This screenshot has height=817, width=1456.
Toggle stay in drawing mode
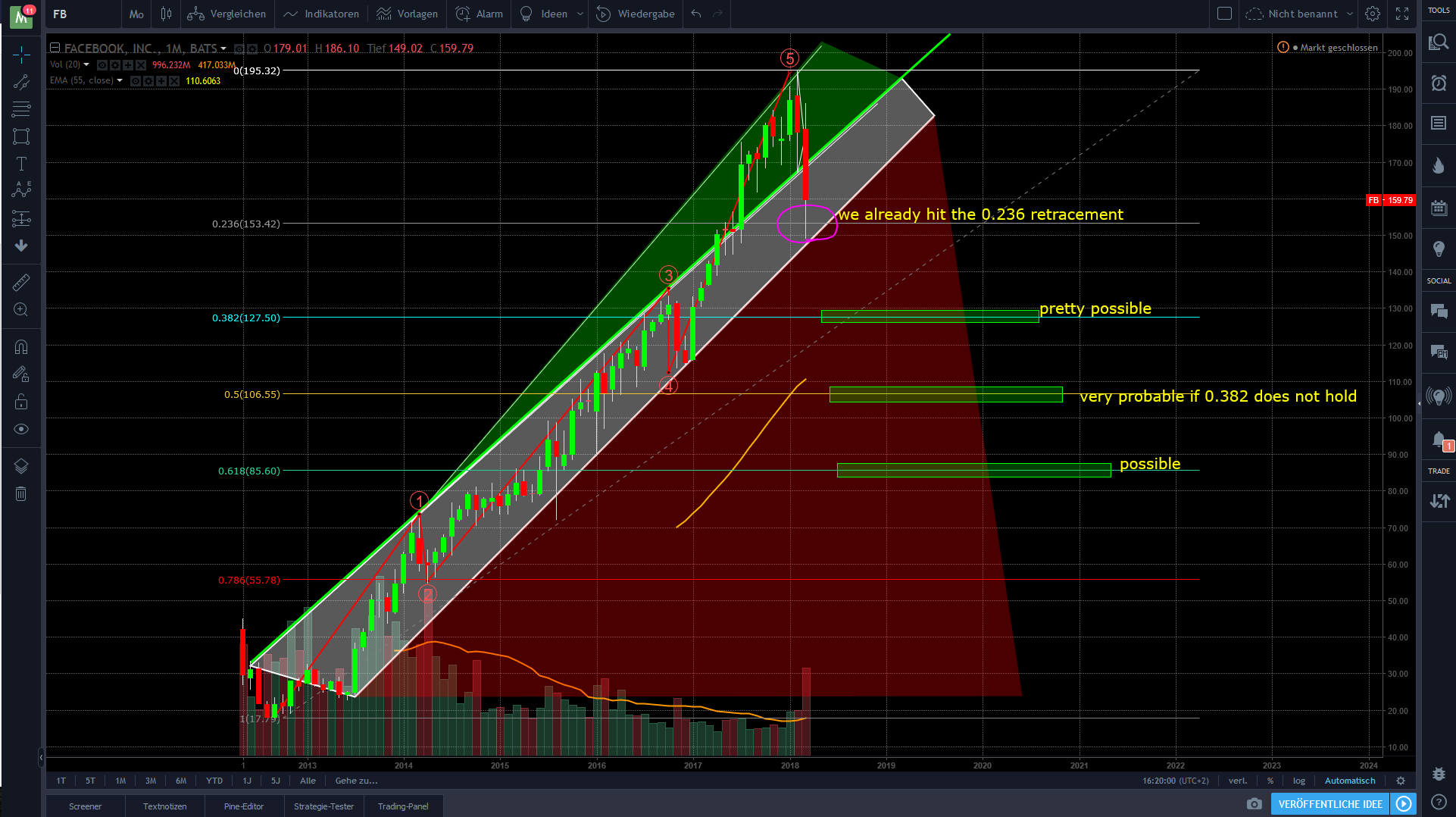(21, 374)
